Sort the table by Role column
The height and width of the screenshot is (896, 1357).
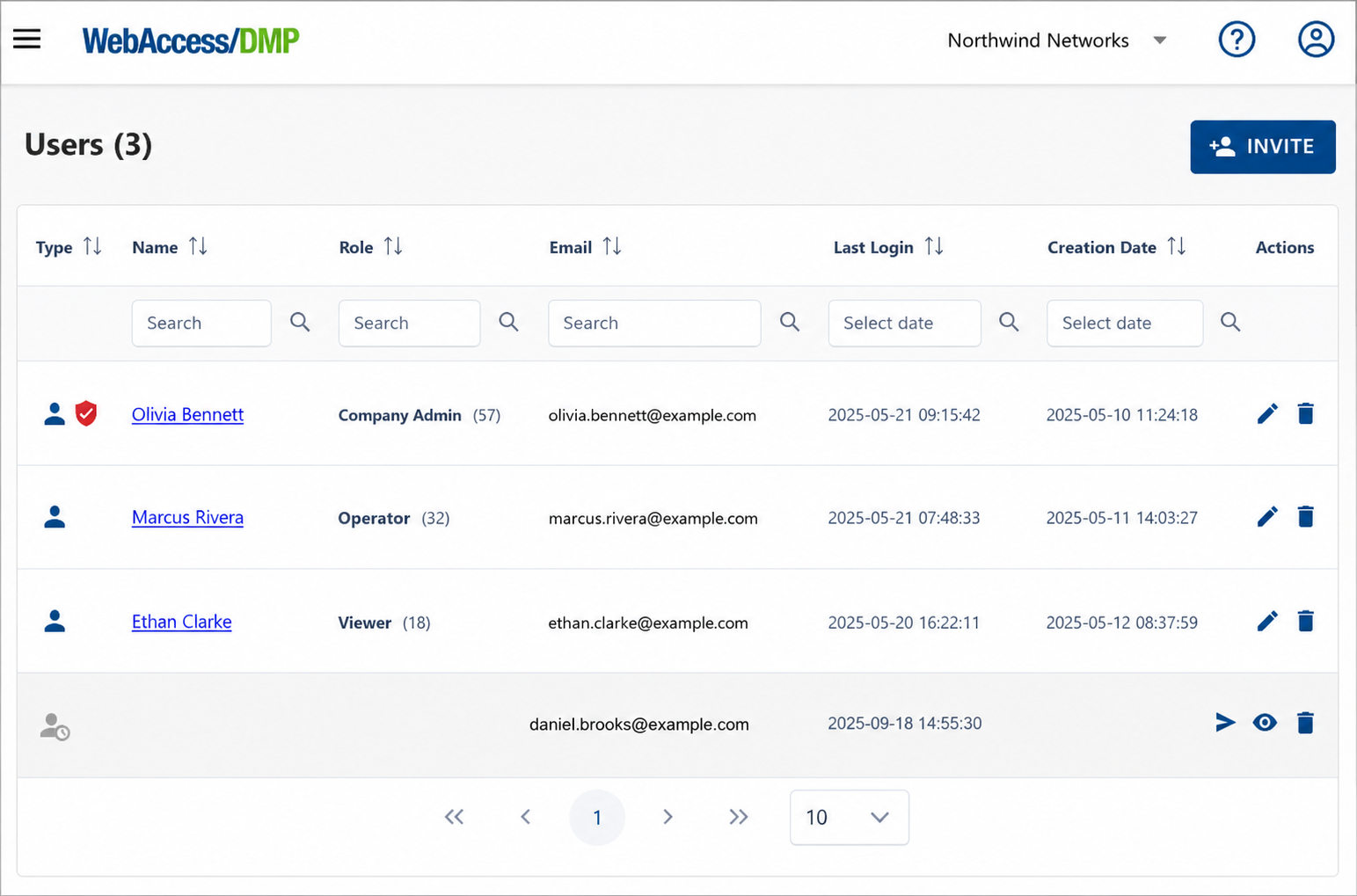tap(393, 247)
